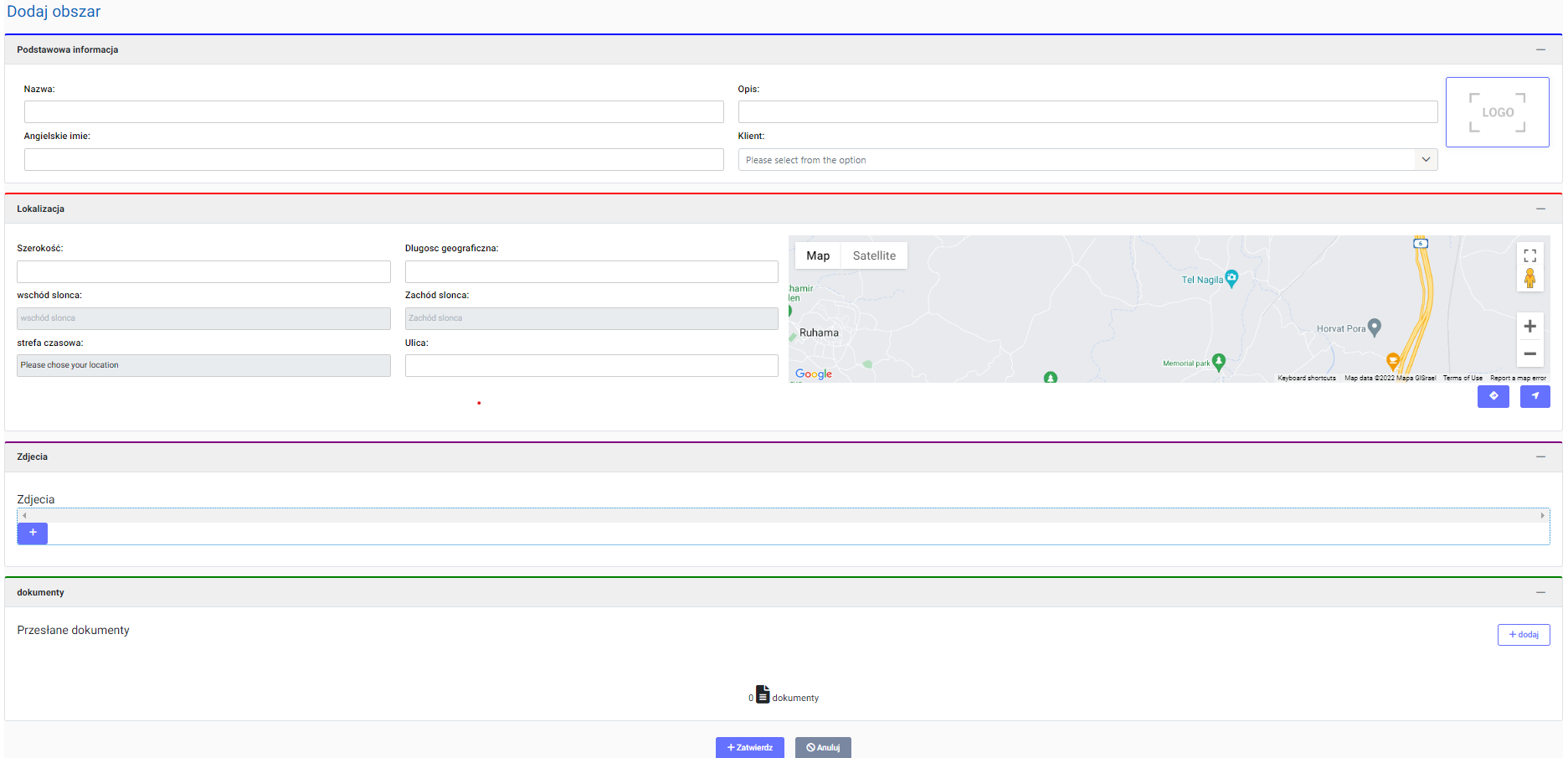Open the Klient dropdown
The width and height of the screenshot is (1568, 758).
1087,160
